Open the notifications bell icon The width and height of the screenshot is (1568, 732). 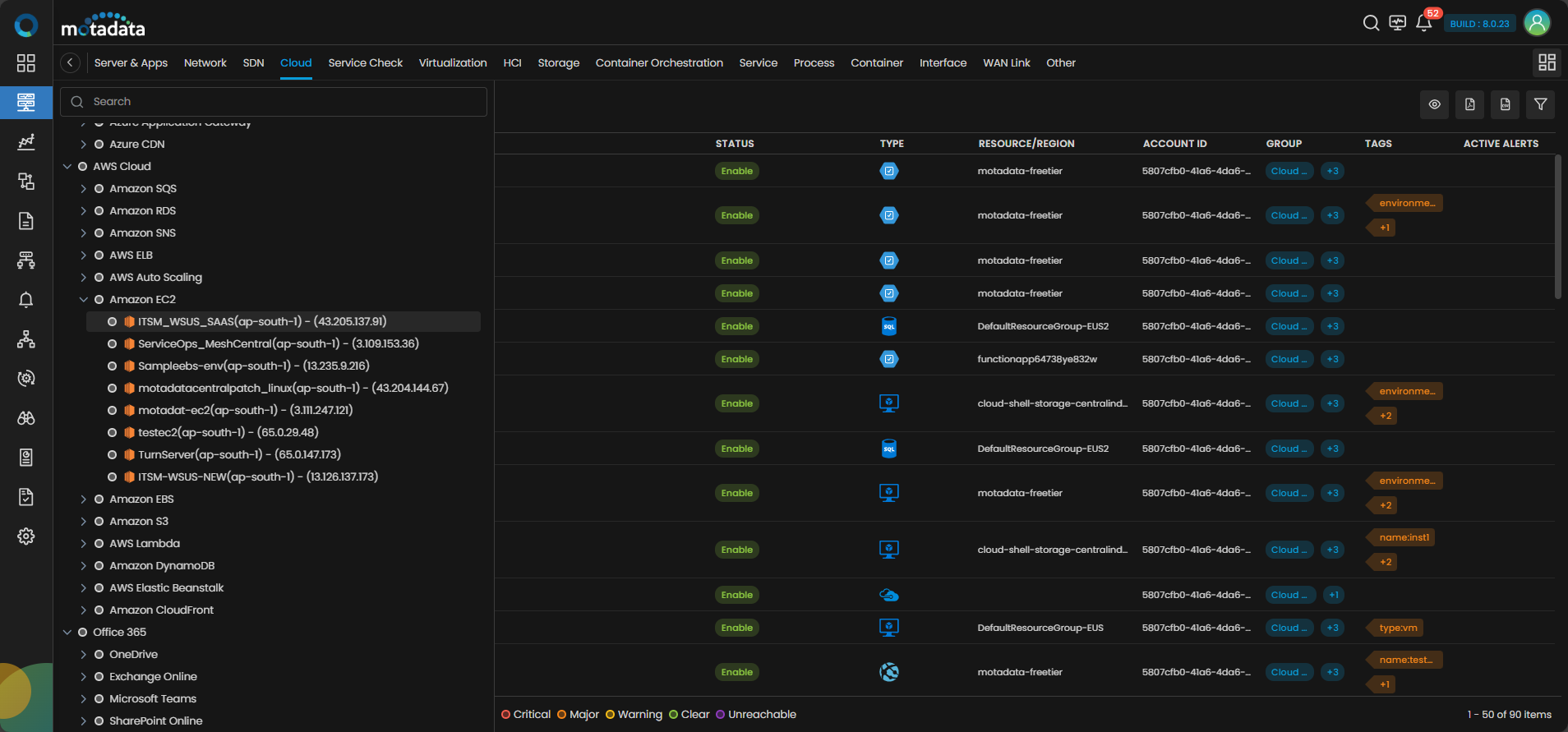coord(1423,23)
